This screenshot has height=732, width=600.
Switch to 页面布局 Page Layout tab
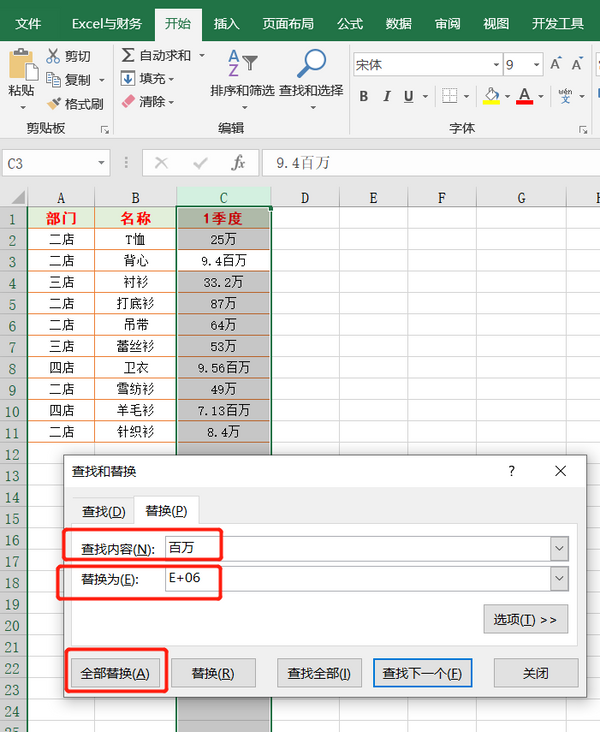pos(288,23)
